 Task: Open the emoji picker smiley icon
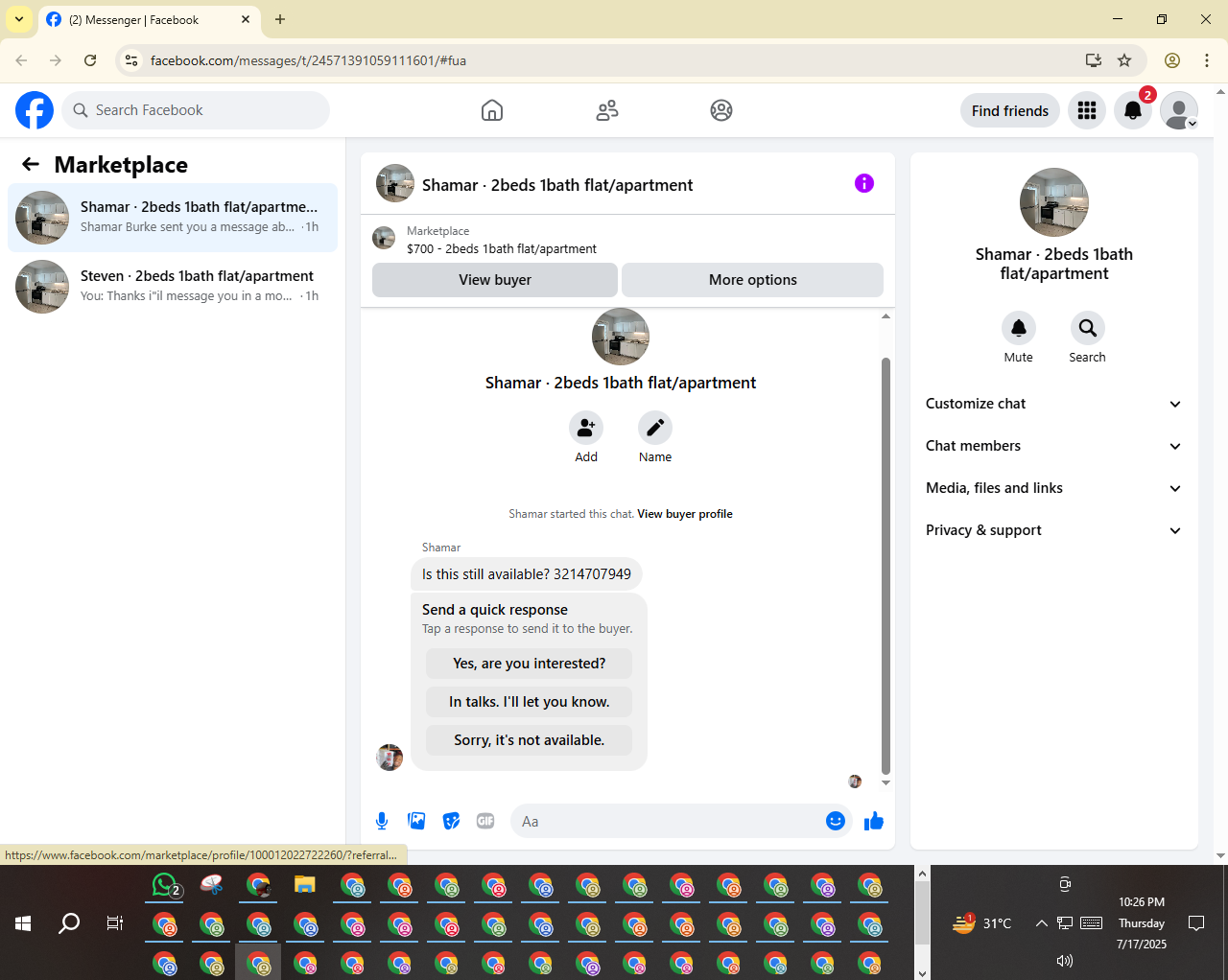click(836, 821)
